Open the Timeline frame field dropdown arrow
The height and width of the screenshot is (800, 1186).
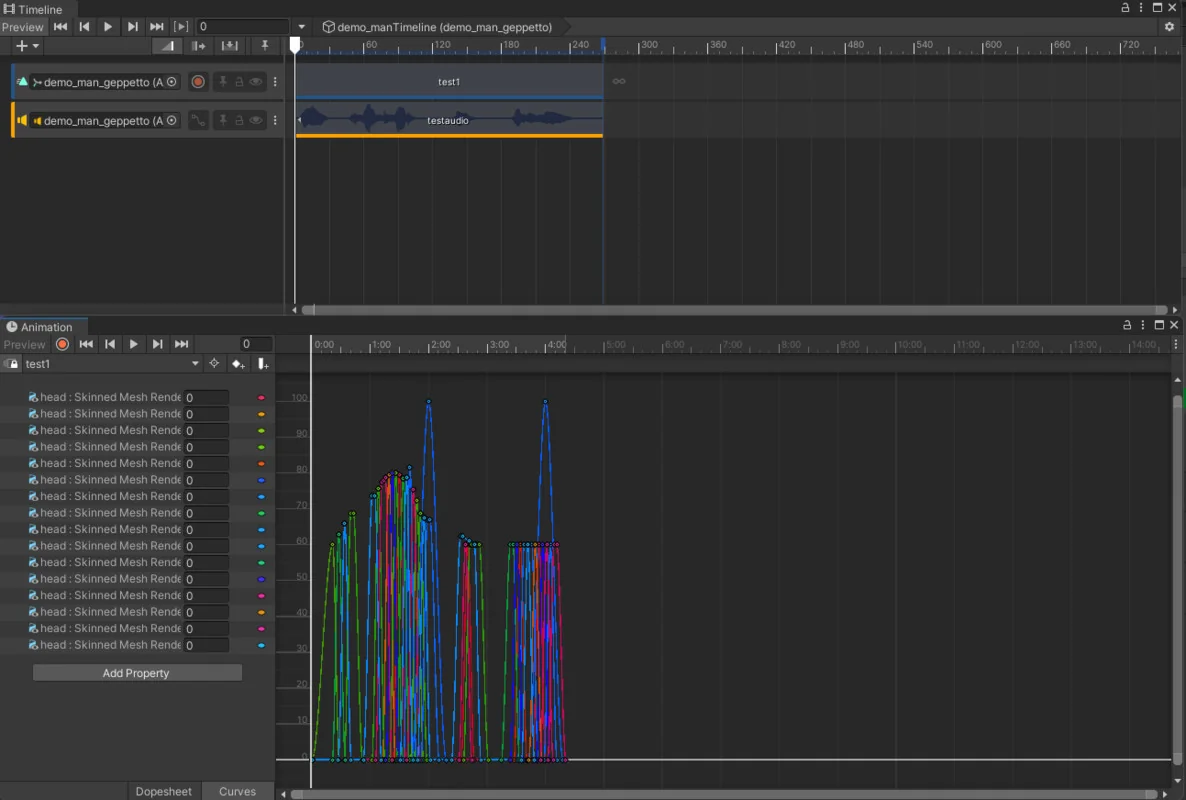tap(302, 27)
